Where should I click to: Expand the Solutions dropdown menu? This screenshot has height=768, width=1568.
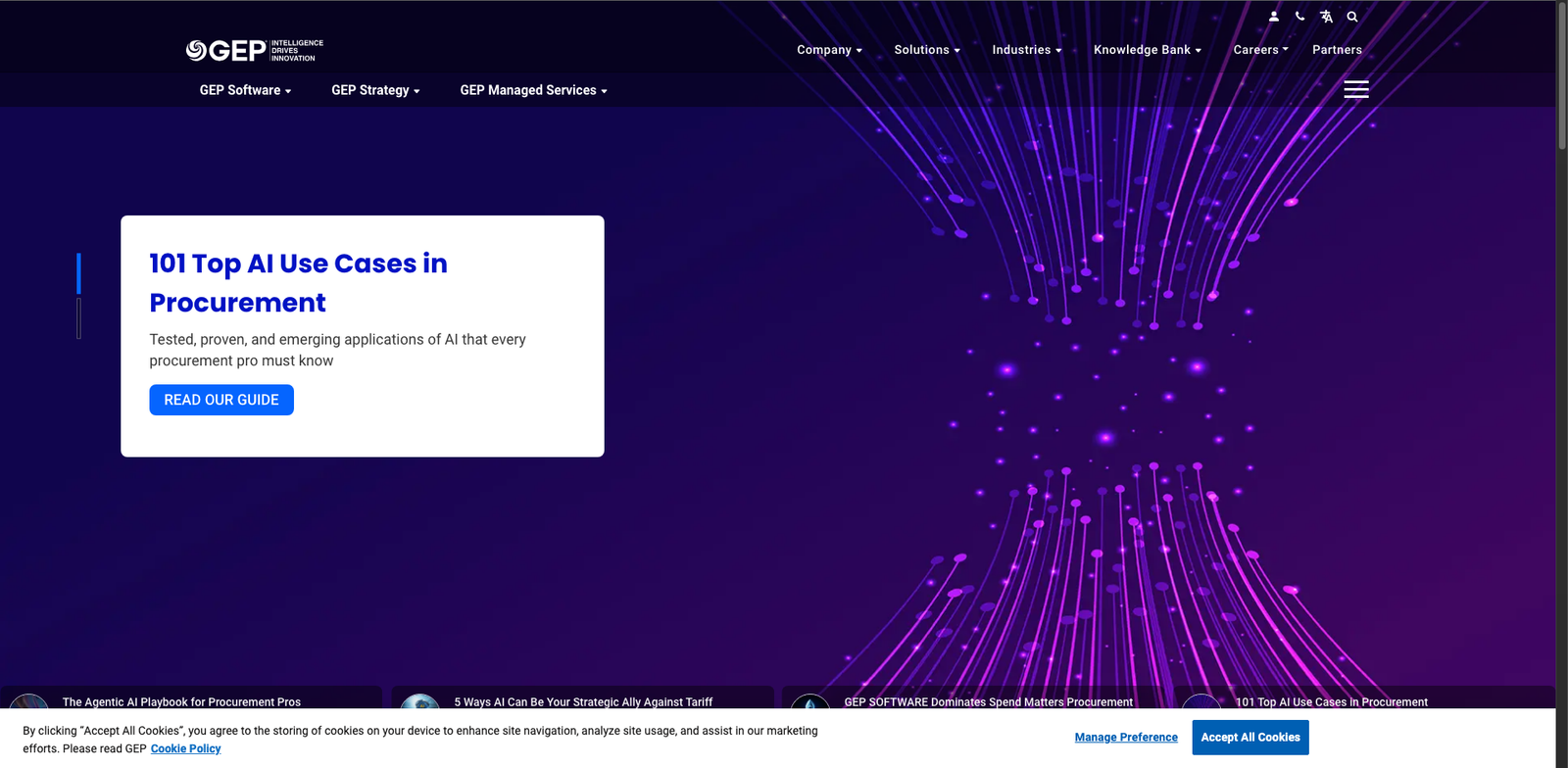coord(927,50)
